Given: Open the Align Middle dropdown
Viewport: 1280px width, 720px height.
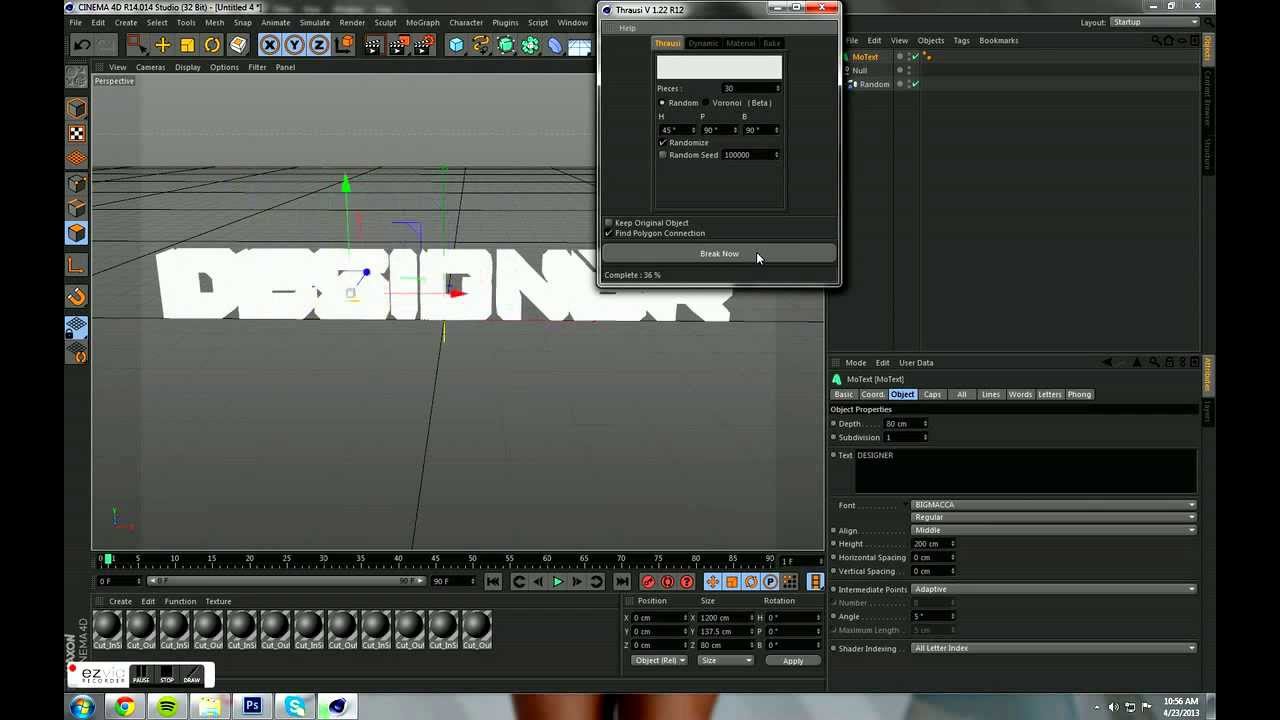Looking at the screenshot, I should tap(1054, 530).
